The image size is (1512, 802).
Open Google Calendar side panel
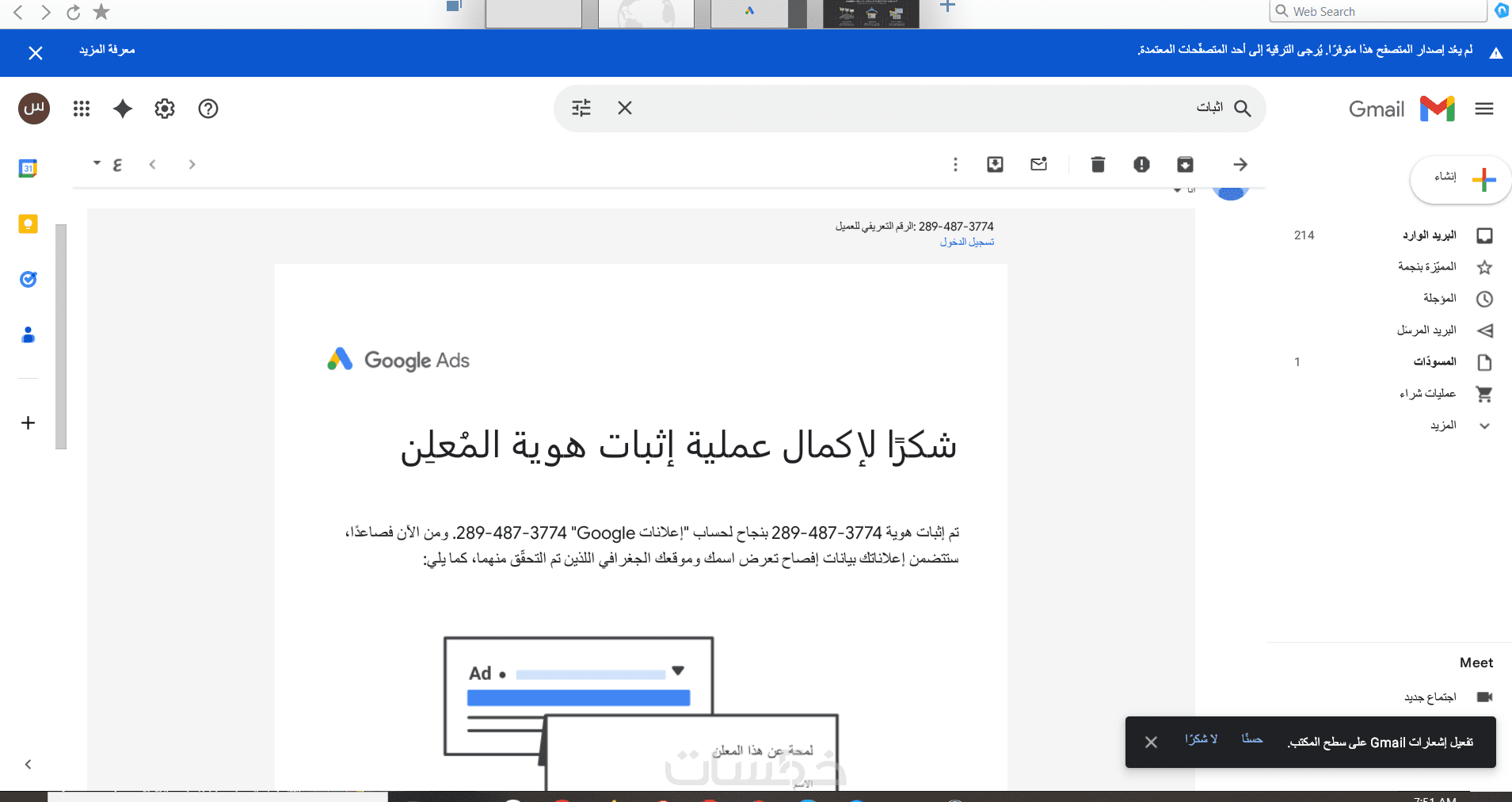pyautogui.click(x=28, y=168)
